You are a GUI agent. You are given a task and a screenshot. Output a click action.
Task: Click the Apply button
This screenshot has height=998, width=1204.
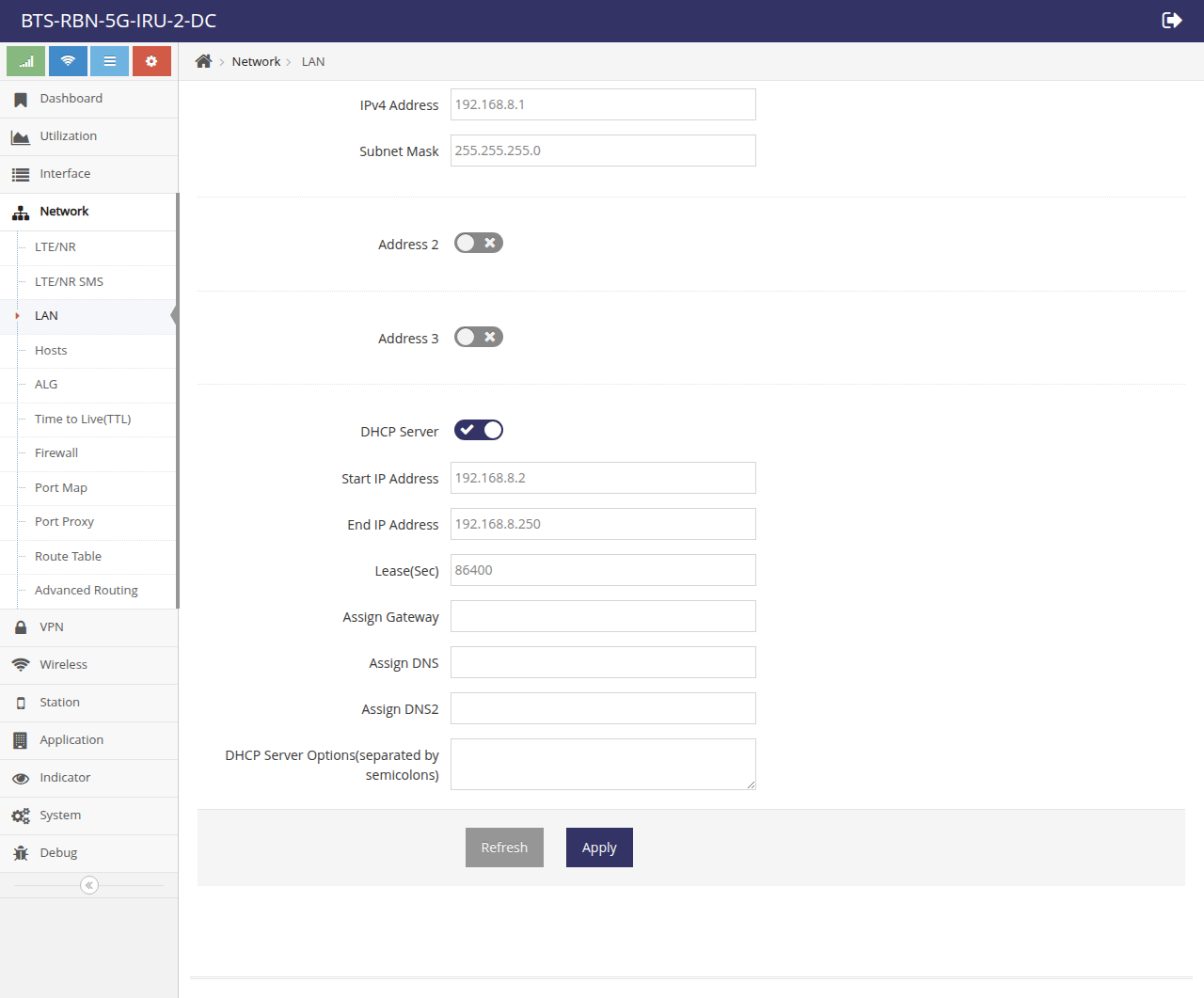tap(599, 848)
